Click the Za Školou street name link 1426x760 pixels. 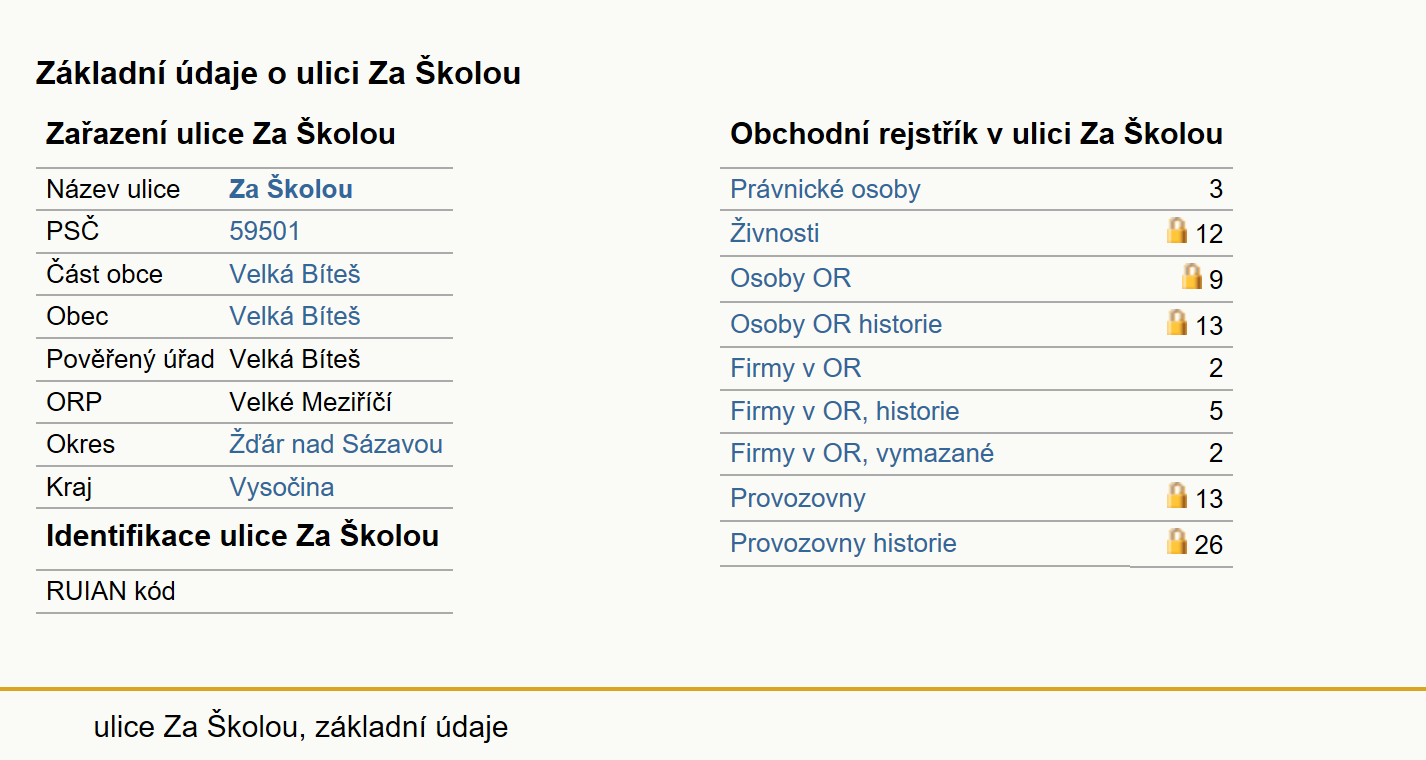point(291,189)
